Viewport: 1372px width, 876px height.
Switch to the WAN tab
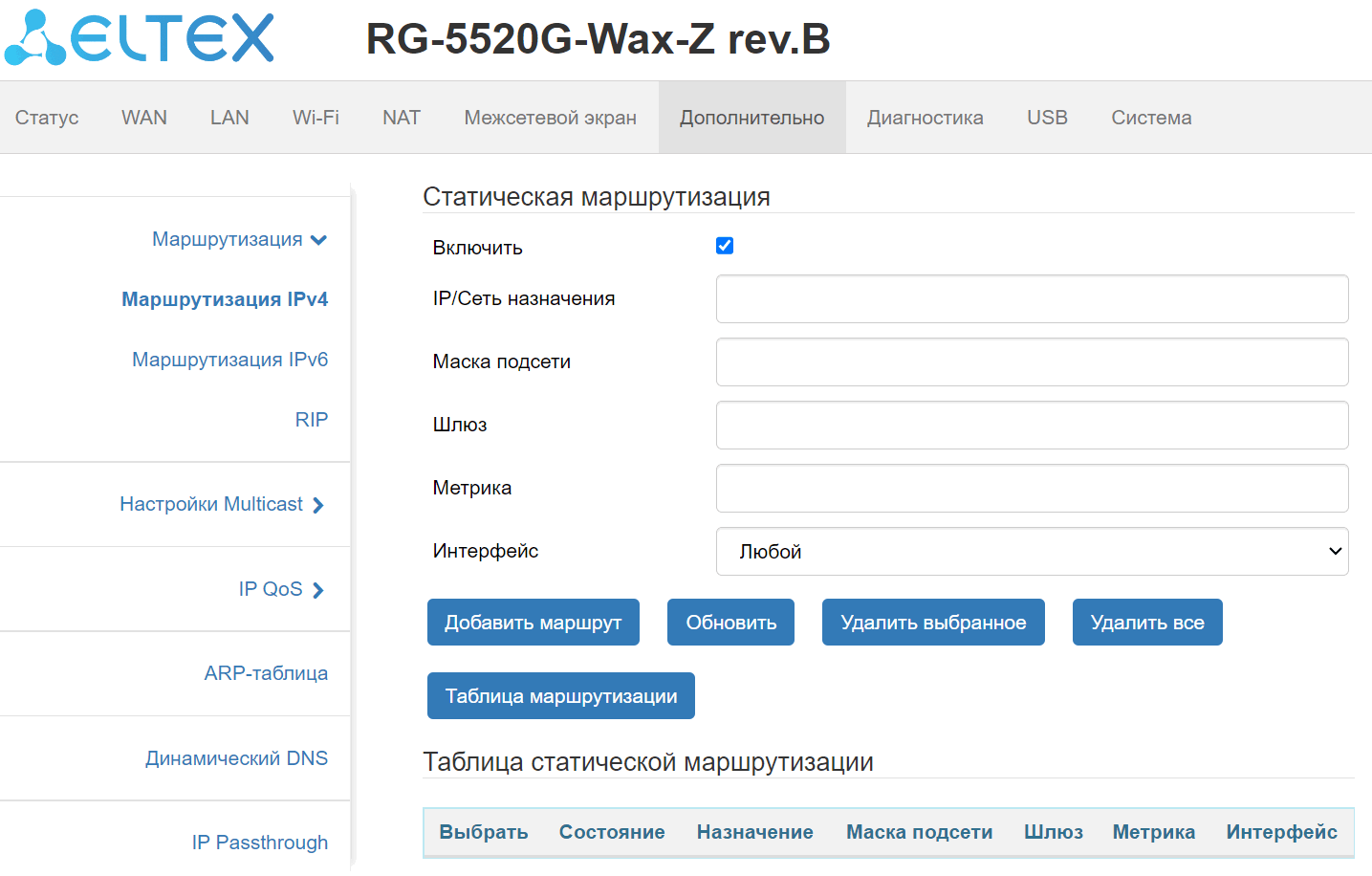pos(144,118)
